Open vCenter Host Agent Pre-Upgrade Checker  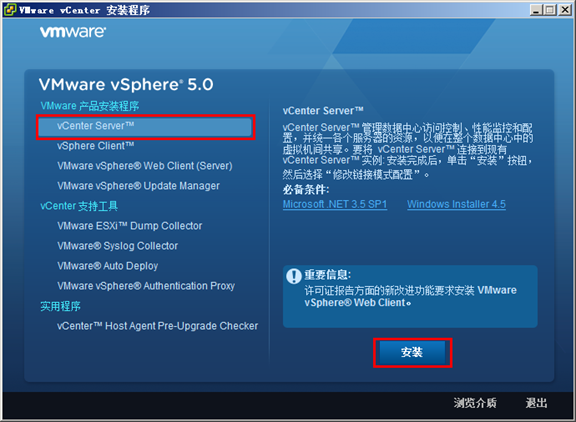[158, 326]
